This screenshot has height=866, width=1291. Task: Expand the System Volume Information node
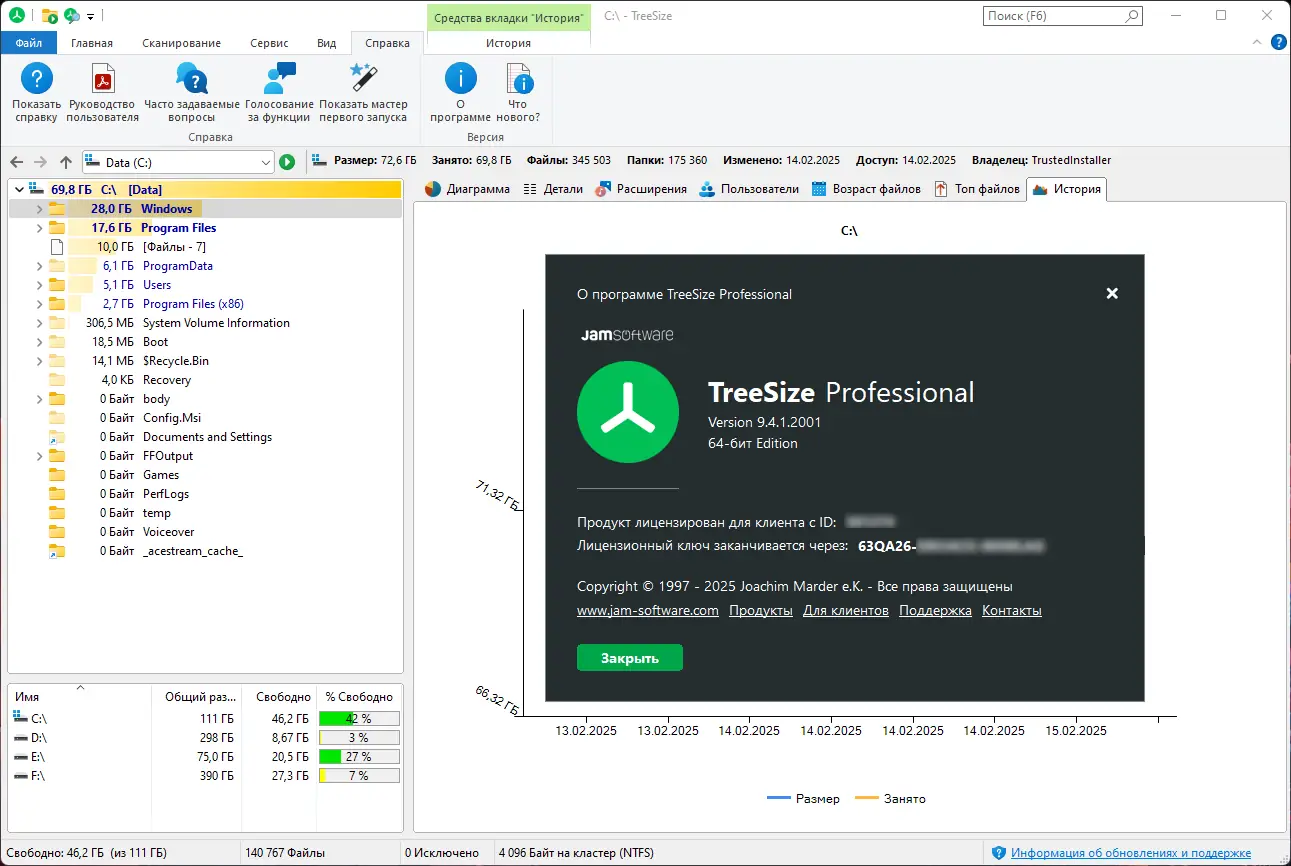pyautogui.click(x=39, y=323)
